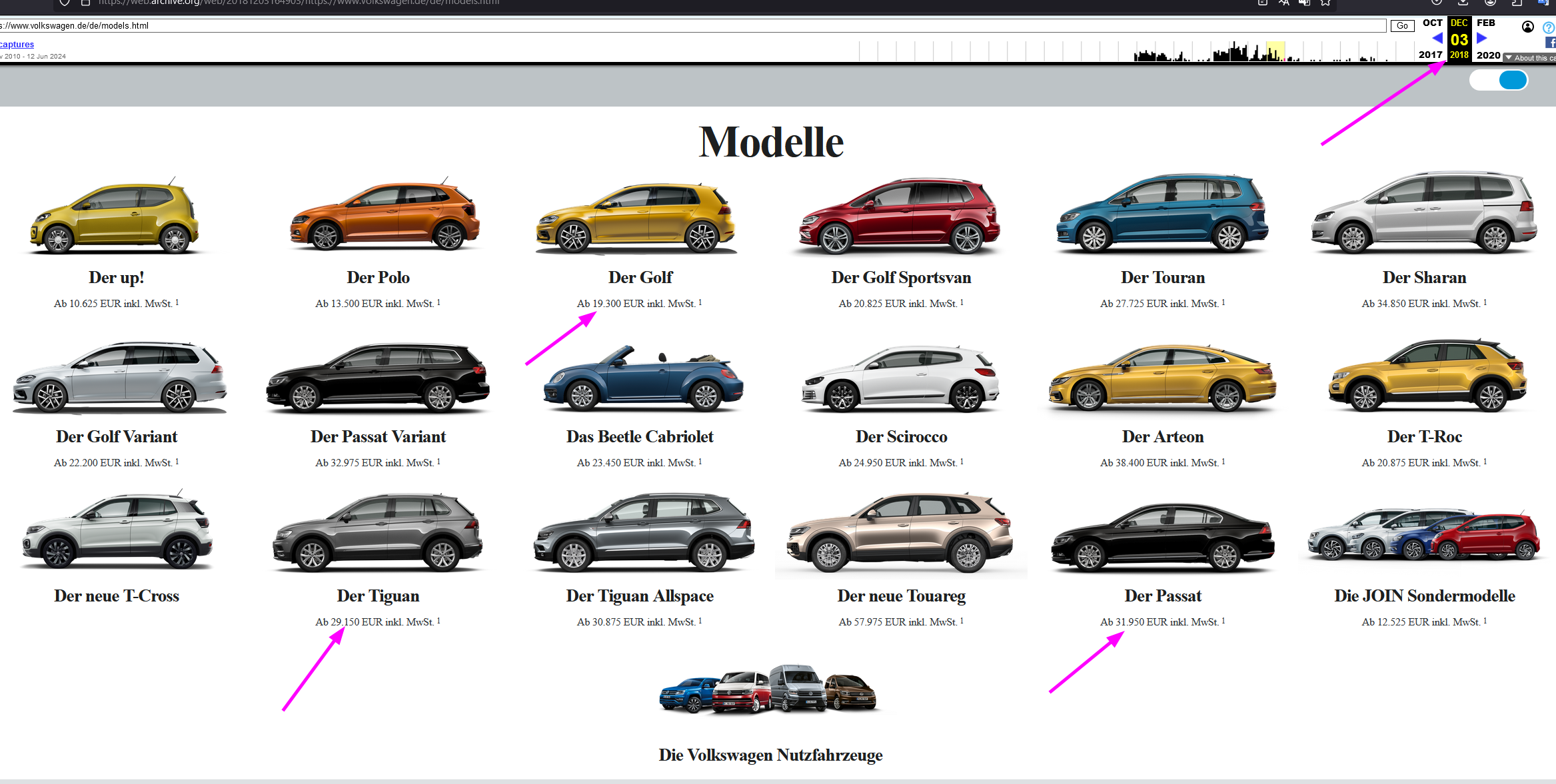Select the 2018 highlighted section of the capture timeline
Viewport: 1556px width, 784px height.
tap(1275, 51)
